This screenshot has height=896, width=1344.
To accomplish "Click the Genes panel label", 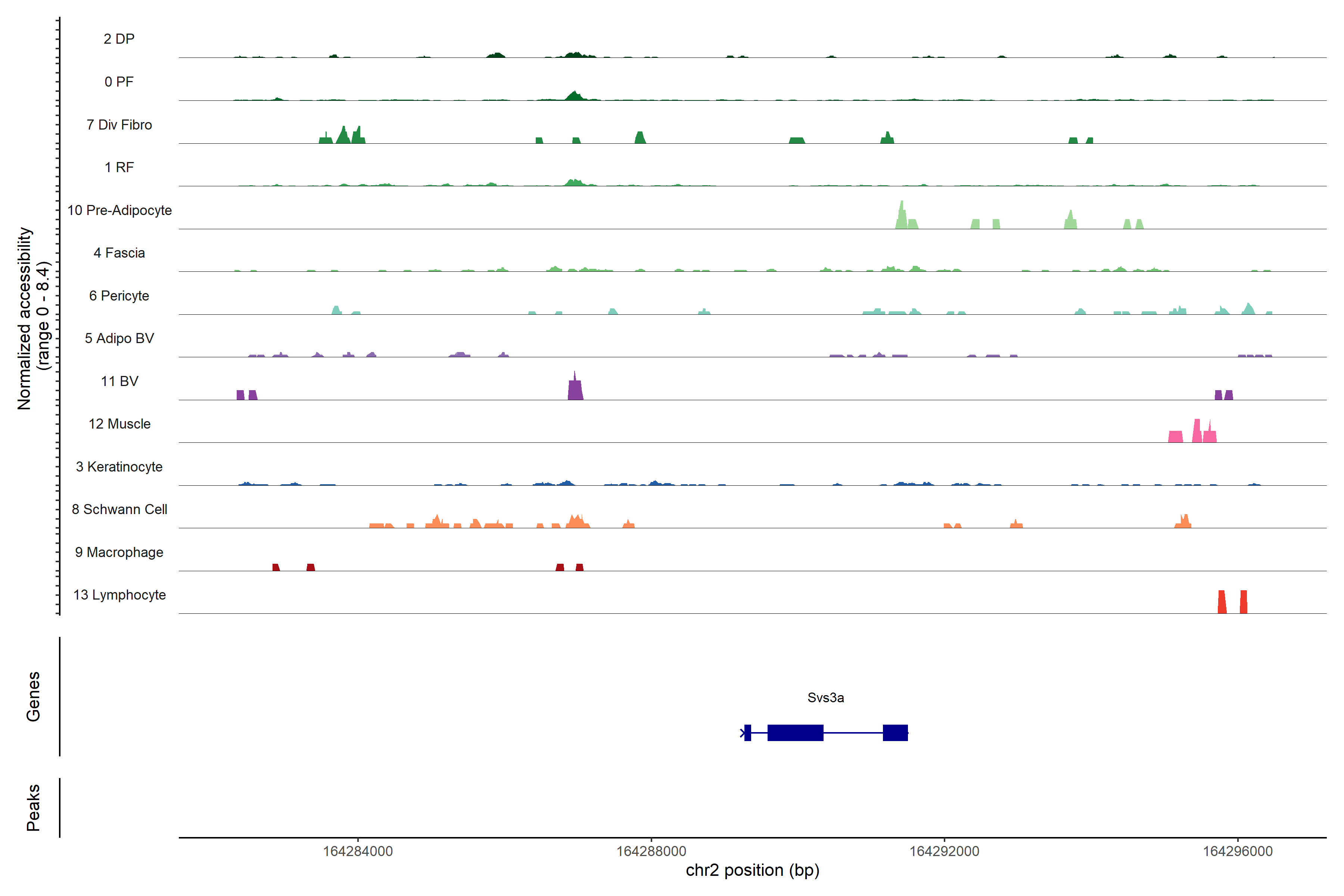I will tap(33, 696).
